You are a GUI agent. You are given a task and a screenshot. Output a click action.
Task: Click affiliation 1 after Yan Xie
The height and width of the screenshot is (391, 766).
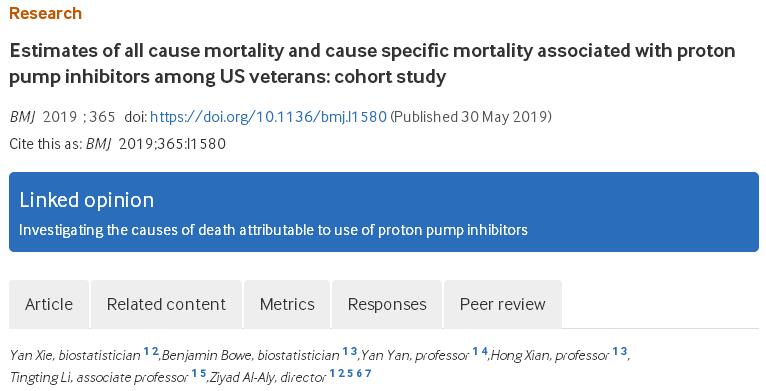pyautogui.click(x=146, y=351)
